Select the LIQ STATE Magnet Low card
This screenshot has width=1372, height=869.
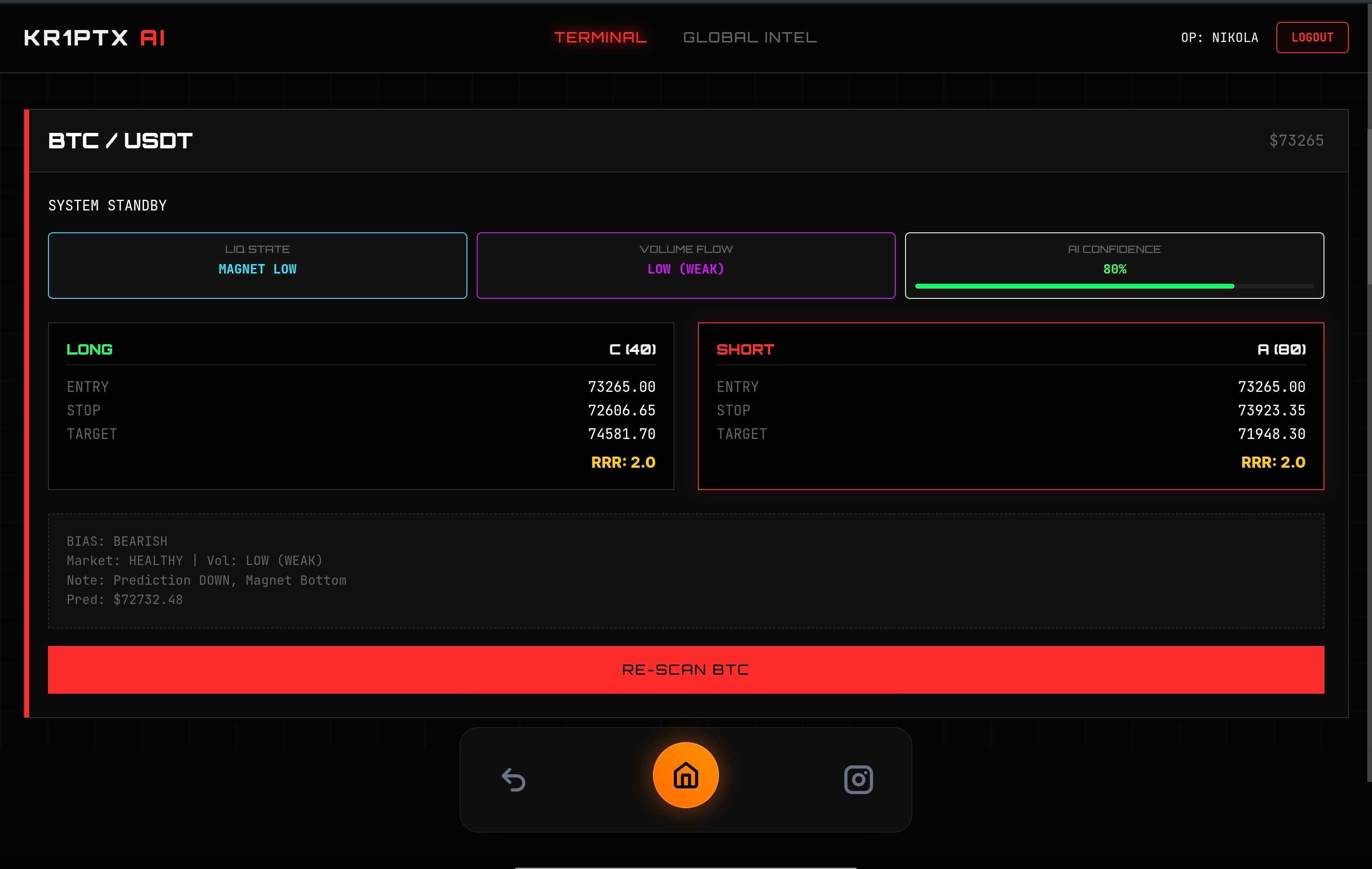pos(258,265)
